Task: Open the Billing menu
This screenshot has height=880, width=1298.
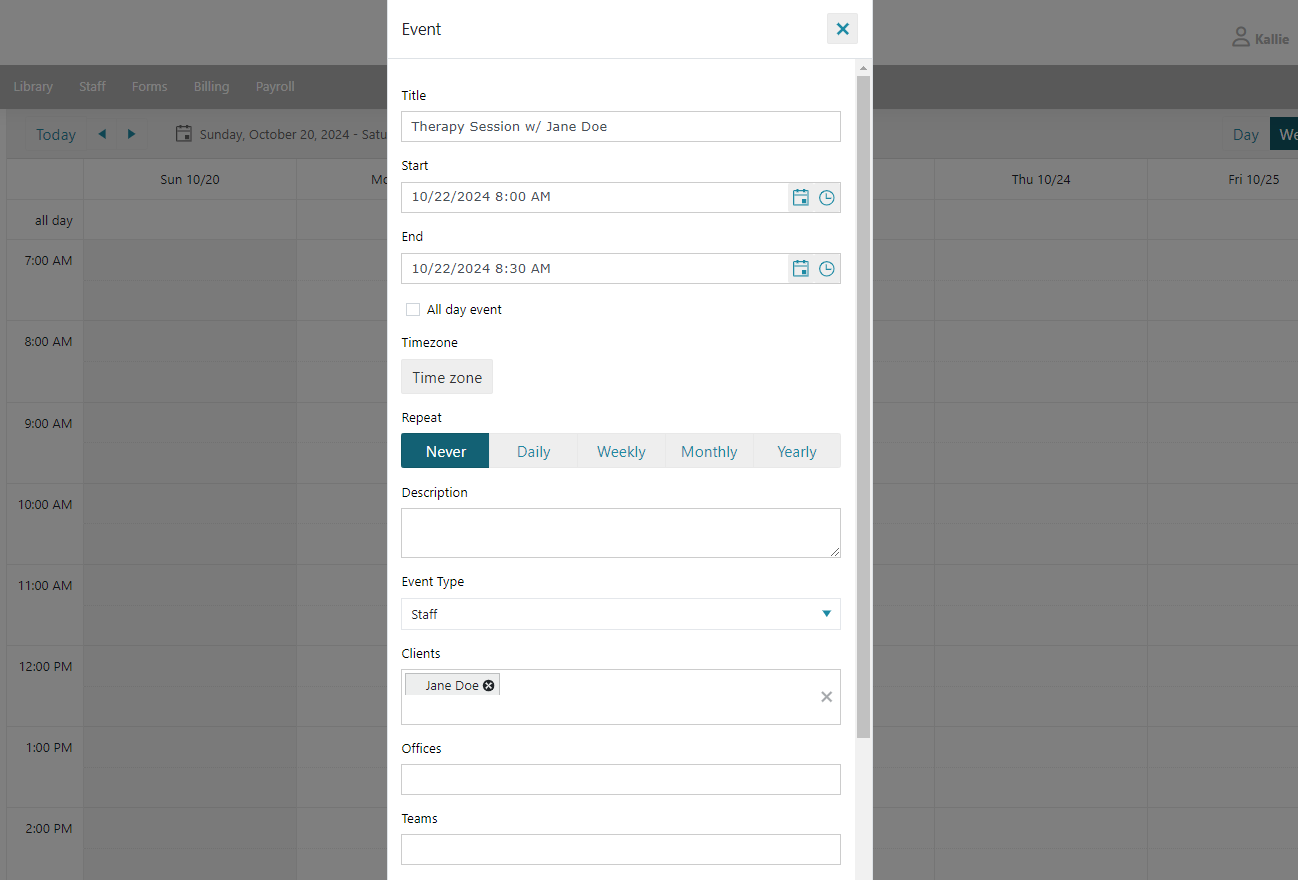Action: 211,87
